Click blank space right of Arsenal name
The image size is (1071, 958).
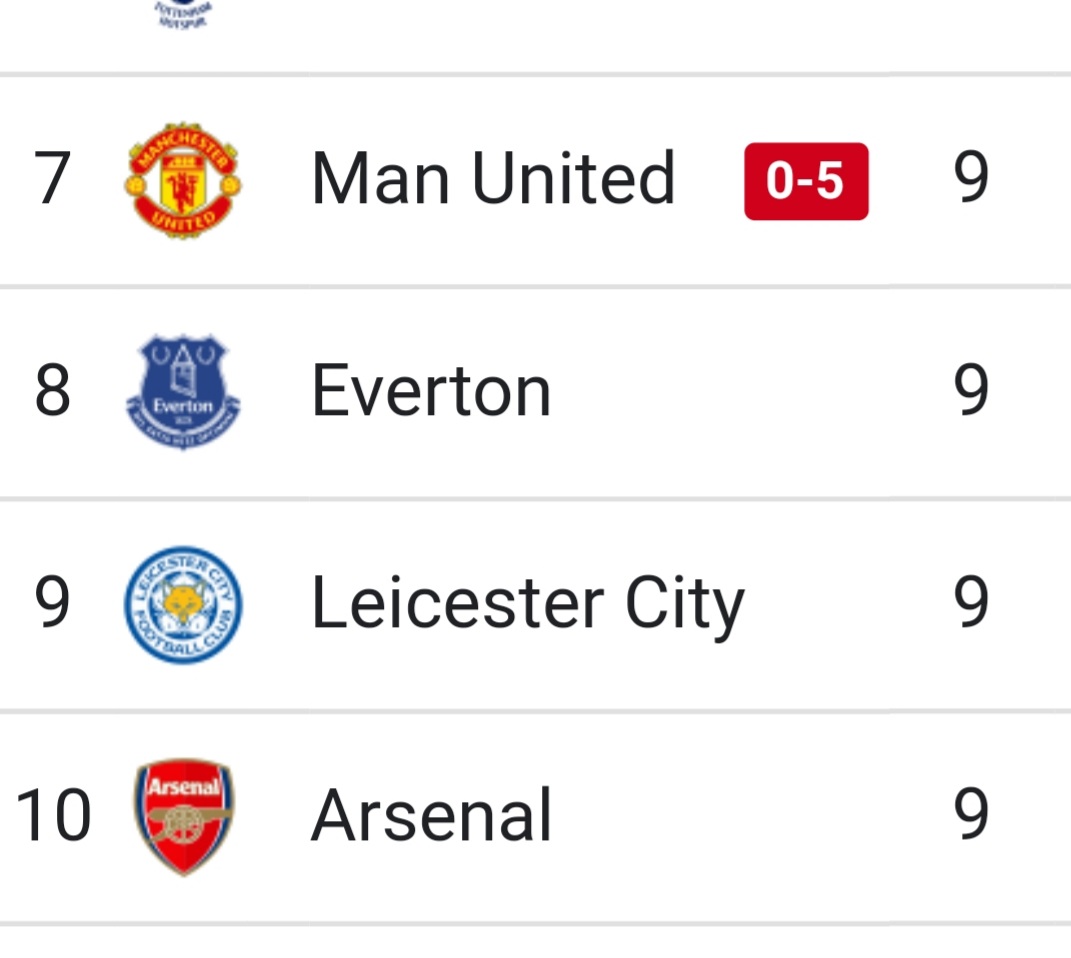(750, 816)
